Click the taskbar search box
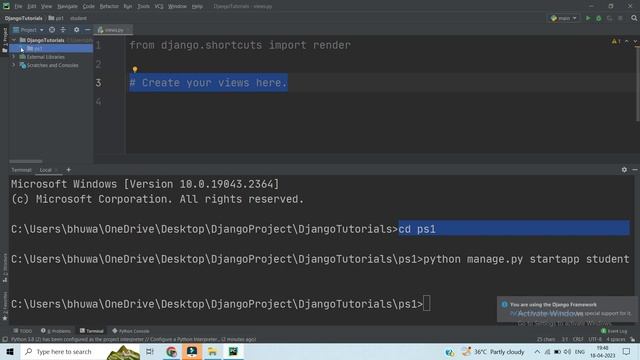 tap(80, 352)
